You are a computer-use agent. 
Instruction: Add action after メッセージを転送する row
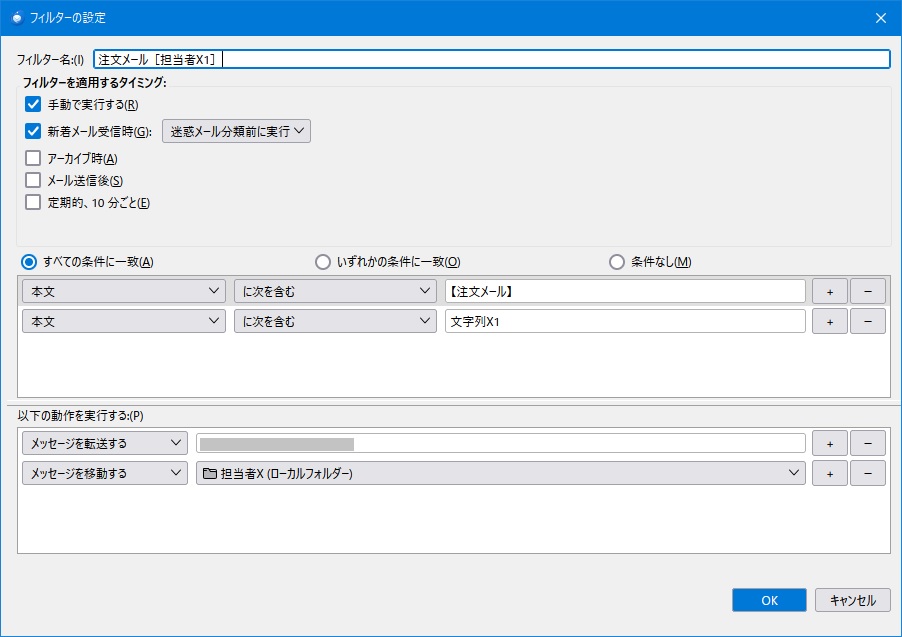point(829,443)
